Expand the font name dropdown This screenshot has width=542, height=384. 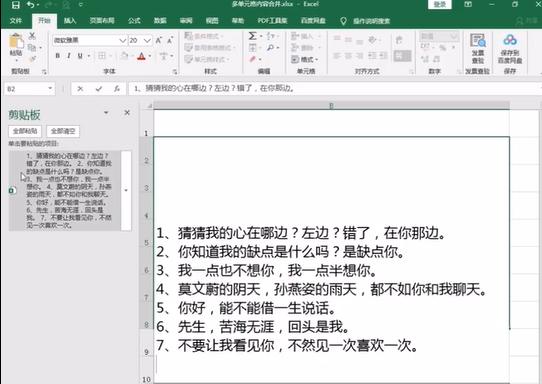[x=122, y=40]
